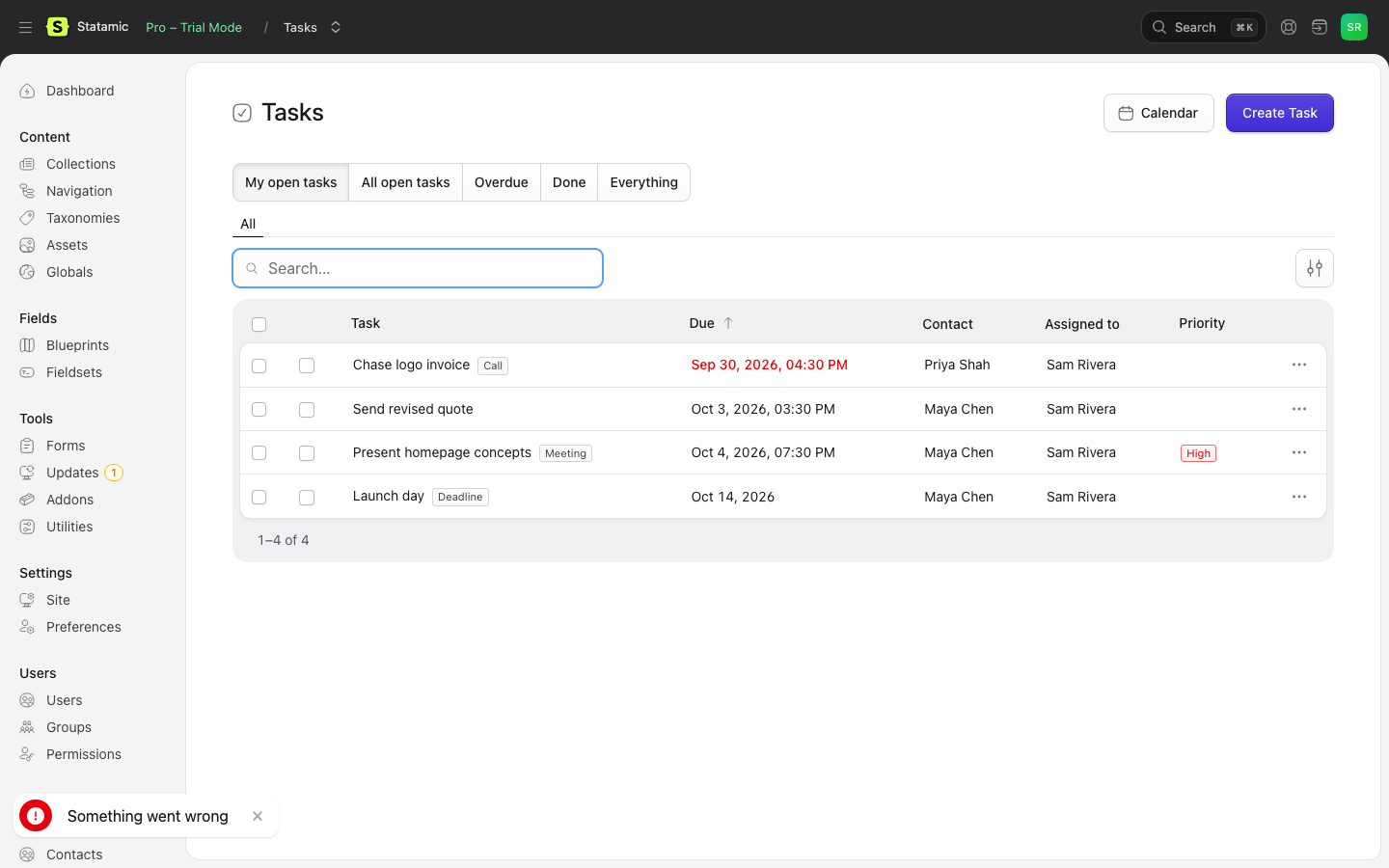Switch to All open tasks tab
The image size is (1389, 868).
(x=405, y=182)
